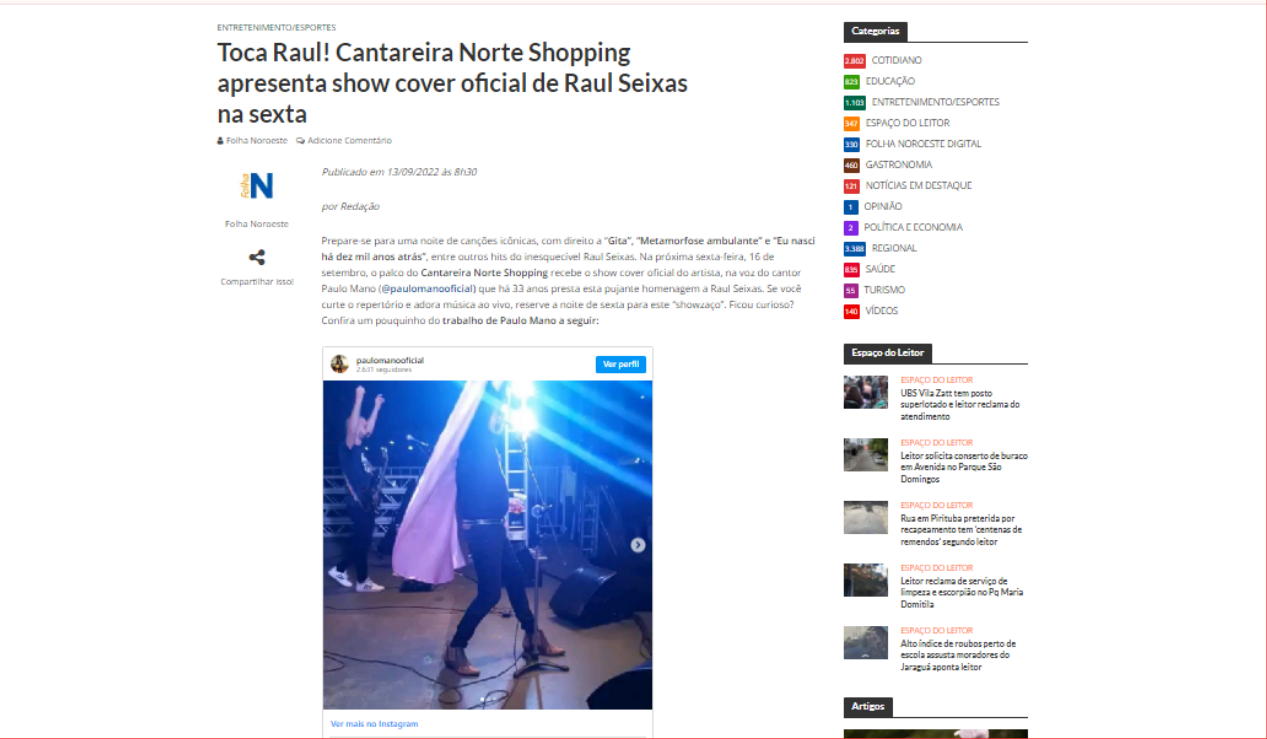Advance Instagram carousel with next arrow
The height and width of the screenshot is (739, 1267).
(638, 545)
